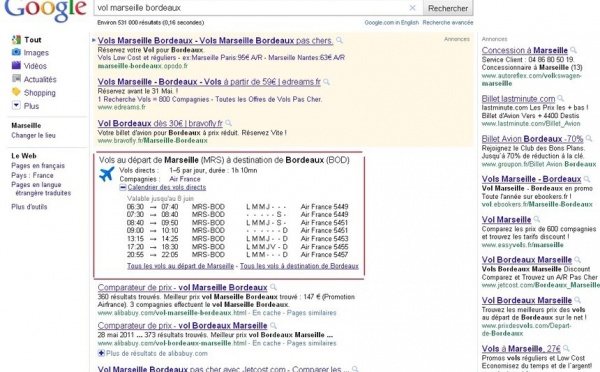Click the blue airplane icon in flights box
The width and height of the screenshot is (600, 372).
pyautogui.click(x=107, y=174)
